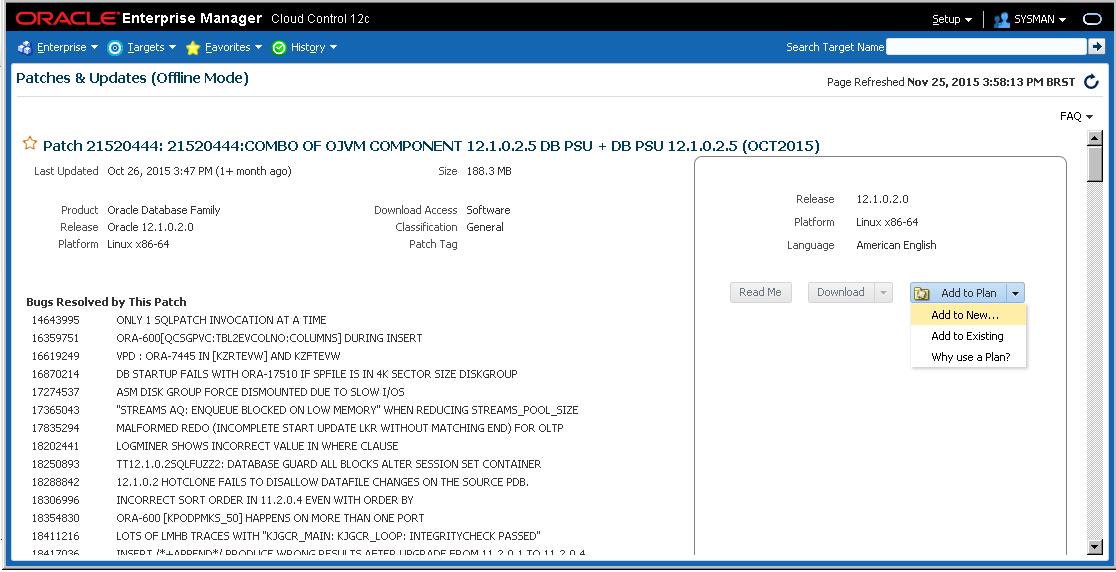Image resolution: width=1116 pixels, height=572 pixels.
Task: Toggle the Add to Plan dropdown arrow
Action: coord(1016,292)
